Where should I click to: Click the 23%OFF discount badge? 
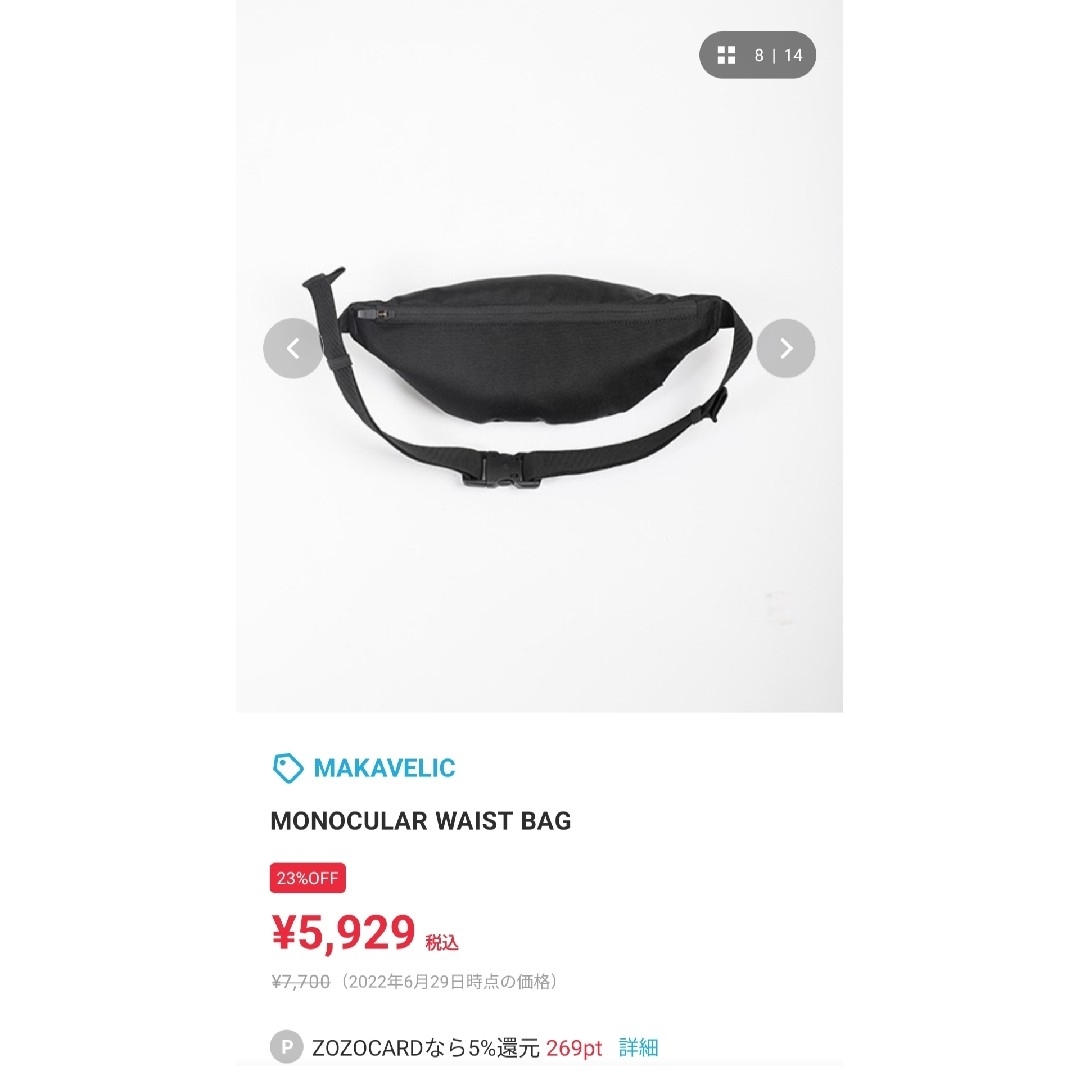(x=307, y=878)
